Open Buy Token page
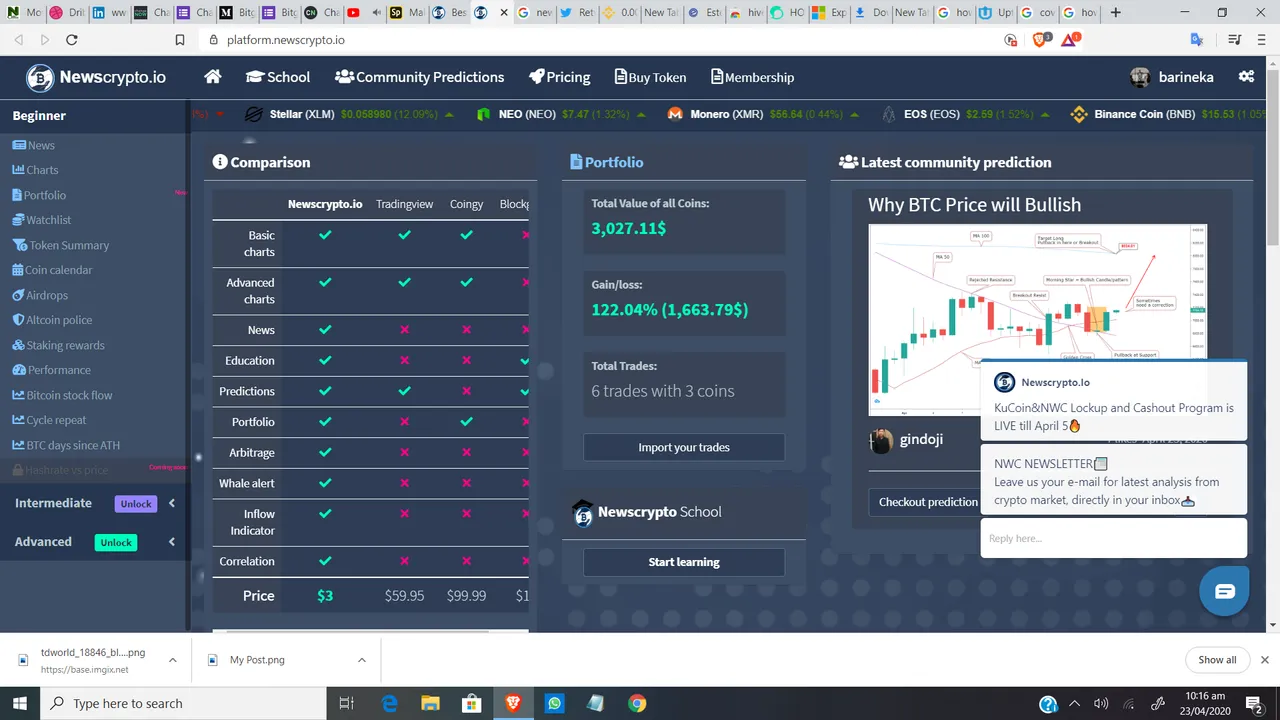The image size is (1280, 720). coord(650,77)
